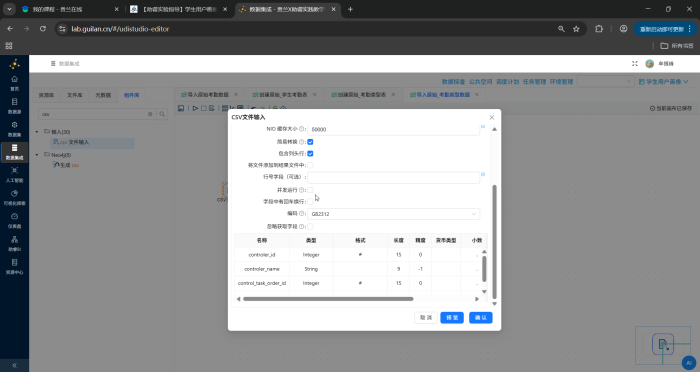Viewport: 700px width, 372px height.
Task: Switch to 文件库 tab
Action: click(x=75, y=95)
